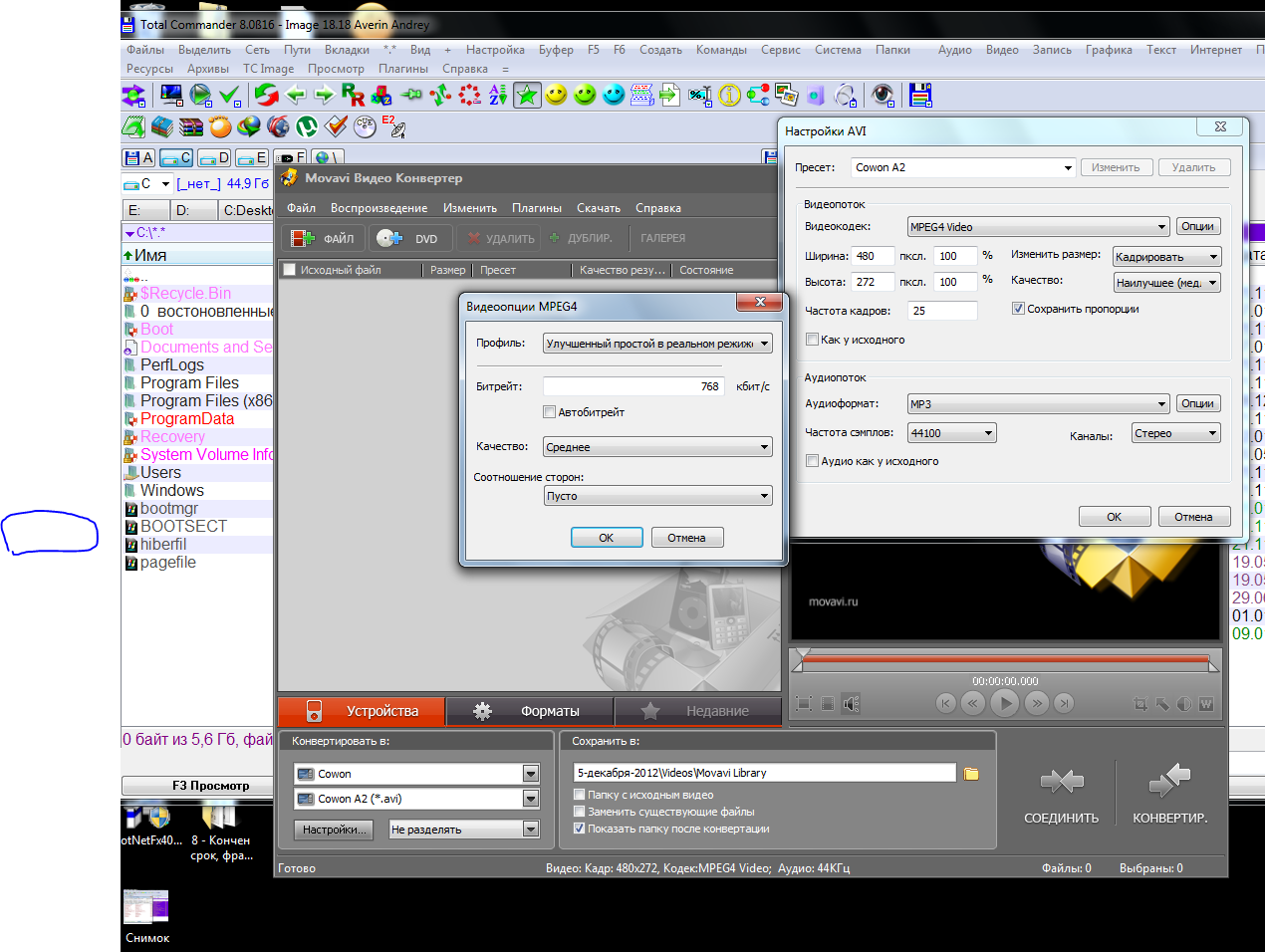Click the blue smiley in Total Commander toolbar
The width and height of the screenshot is (1265, 952).
coord(614,95)
